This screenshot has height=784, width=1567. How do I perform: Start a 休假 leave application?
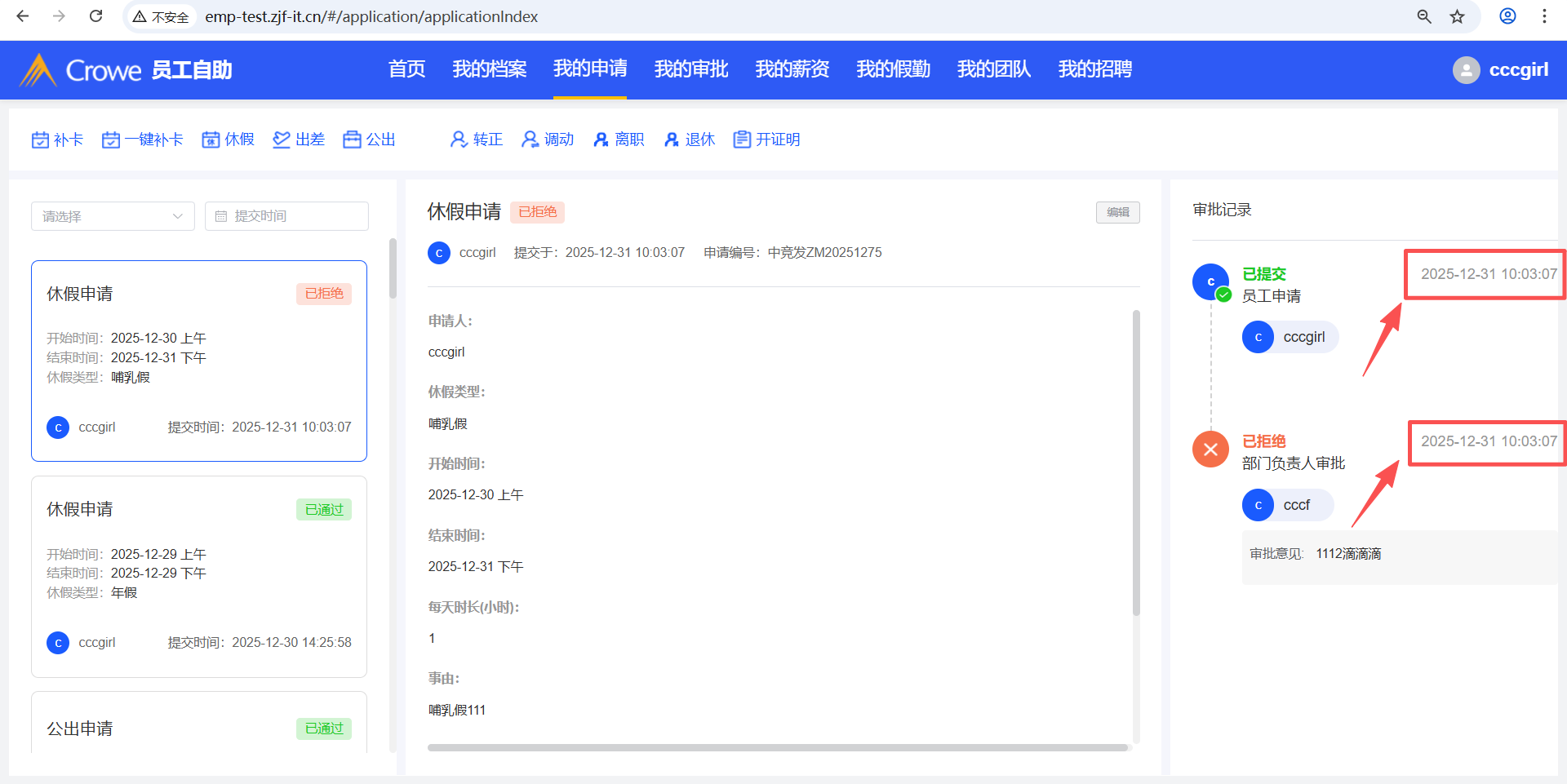point(229,140)
